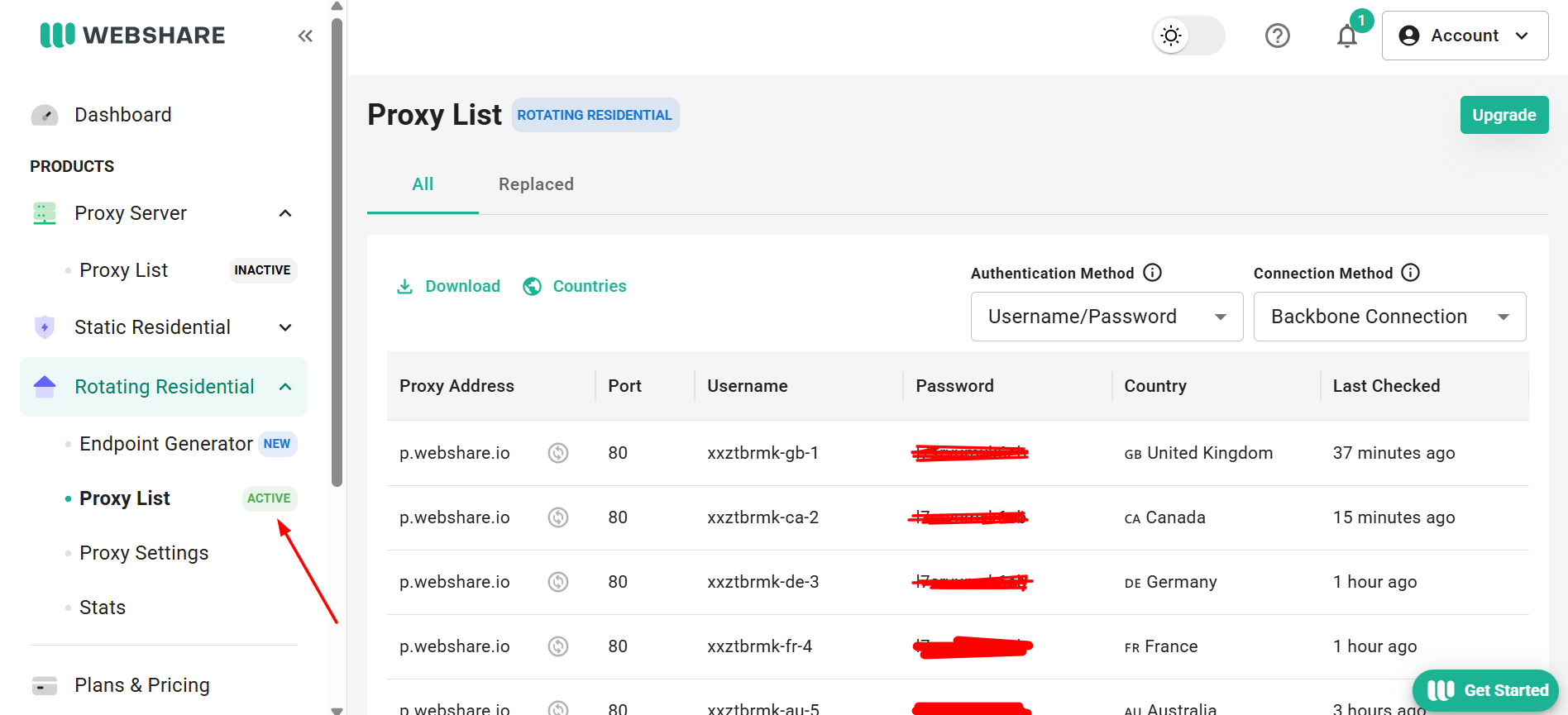The height and width of the screenshot is (715, 1568).
Task: Select username xxztbrmk-fr-4
Action: [759, 646]
